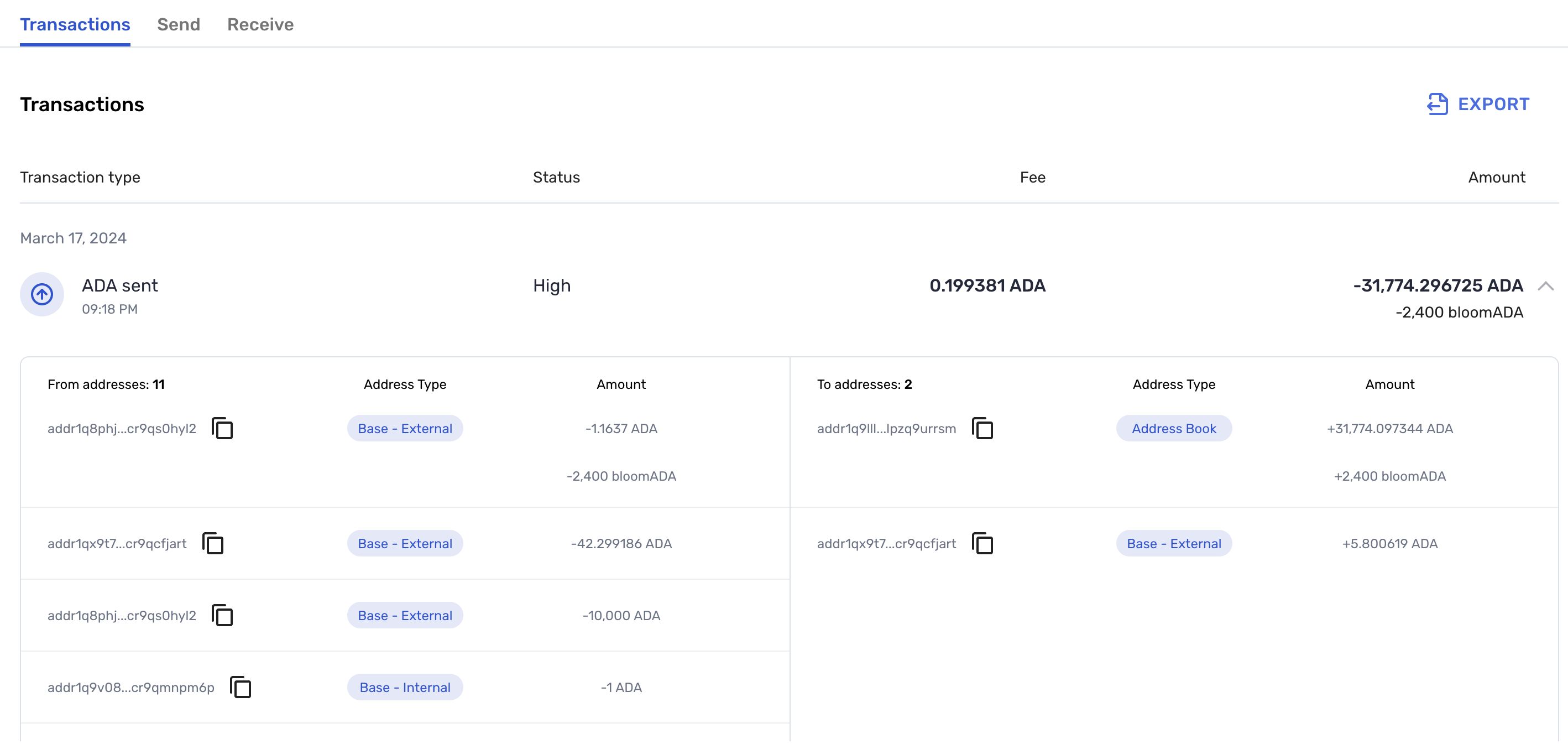The width and height of the screenshot is (1568, 749).
Task: Copy recipient address addr1qx9t7 receiving +5.800619 ADA
Action: 982,544
